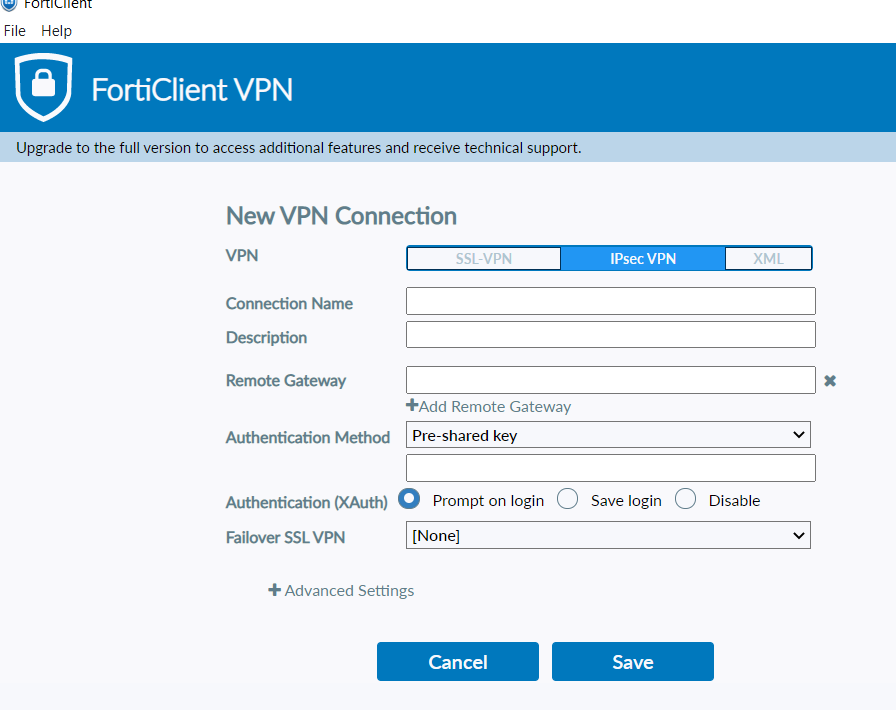The image size is (896, 710).
Task: Open the Help menu
Action: [57, 31]
